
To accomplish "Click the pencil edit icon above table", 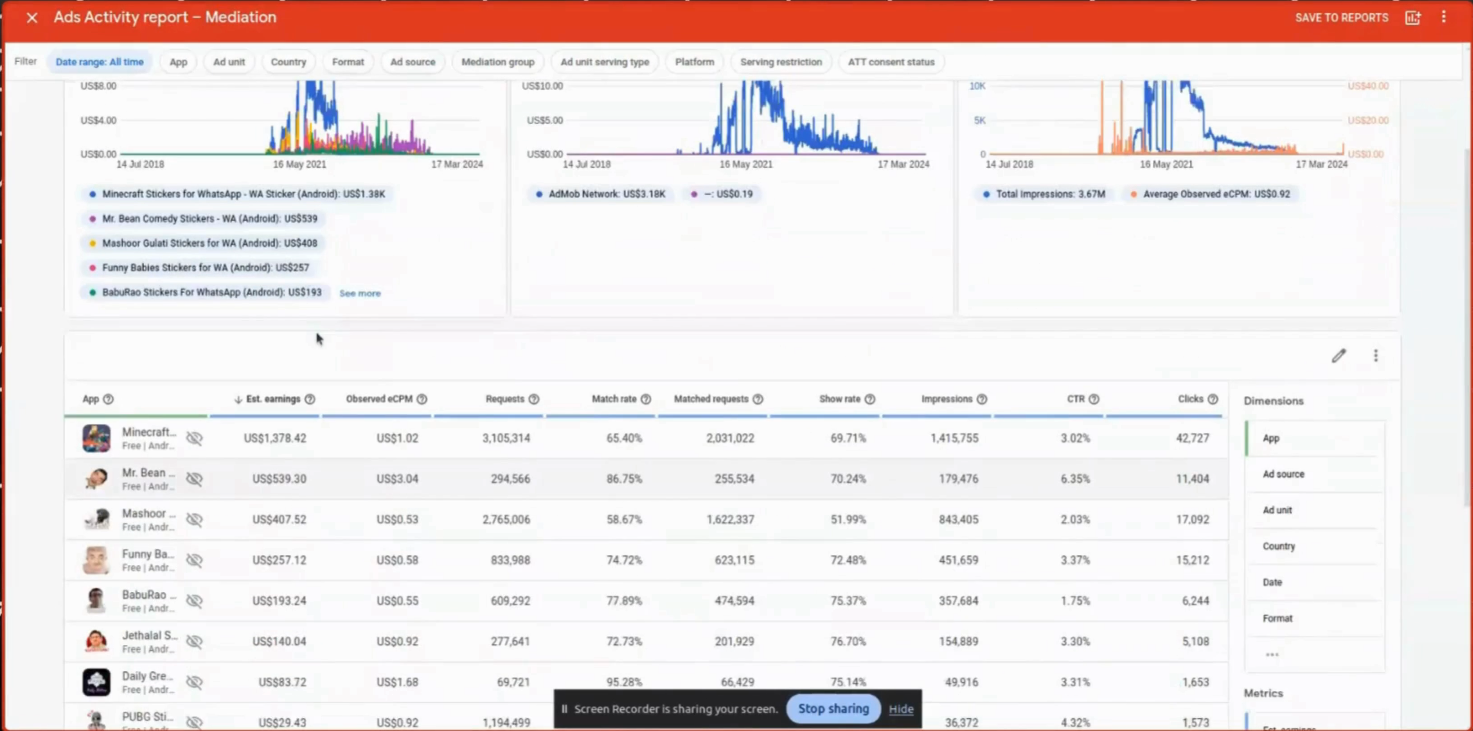I will coord(1338,356).
